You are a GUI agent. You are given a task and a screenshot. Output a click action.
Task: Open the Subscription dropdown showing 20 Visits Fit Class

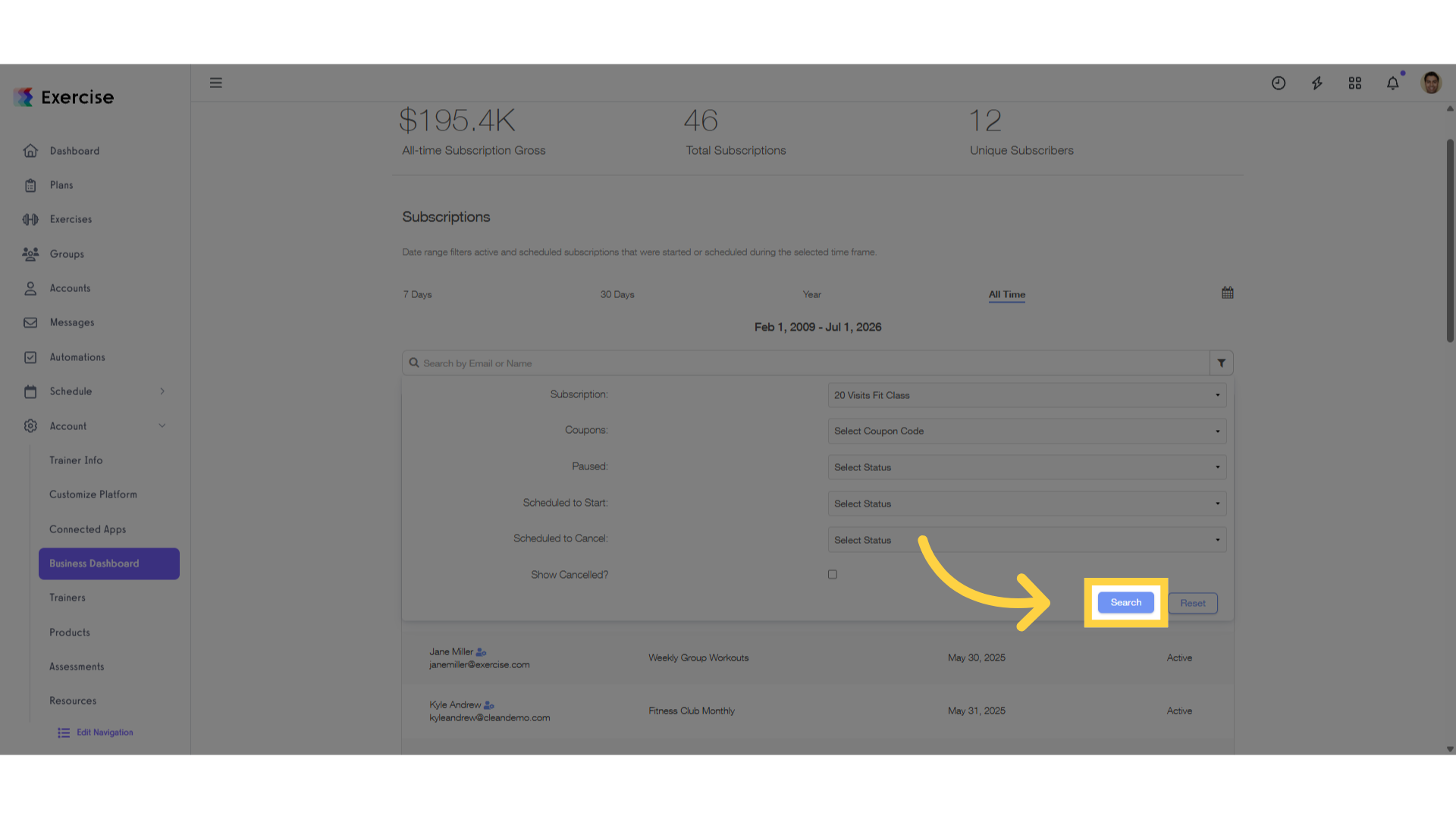[x=1027, y=395]
